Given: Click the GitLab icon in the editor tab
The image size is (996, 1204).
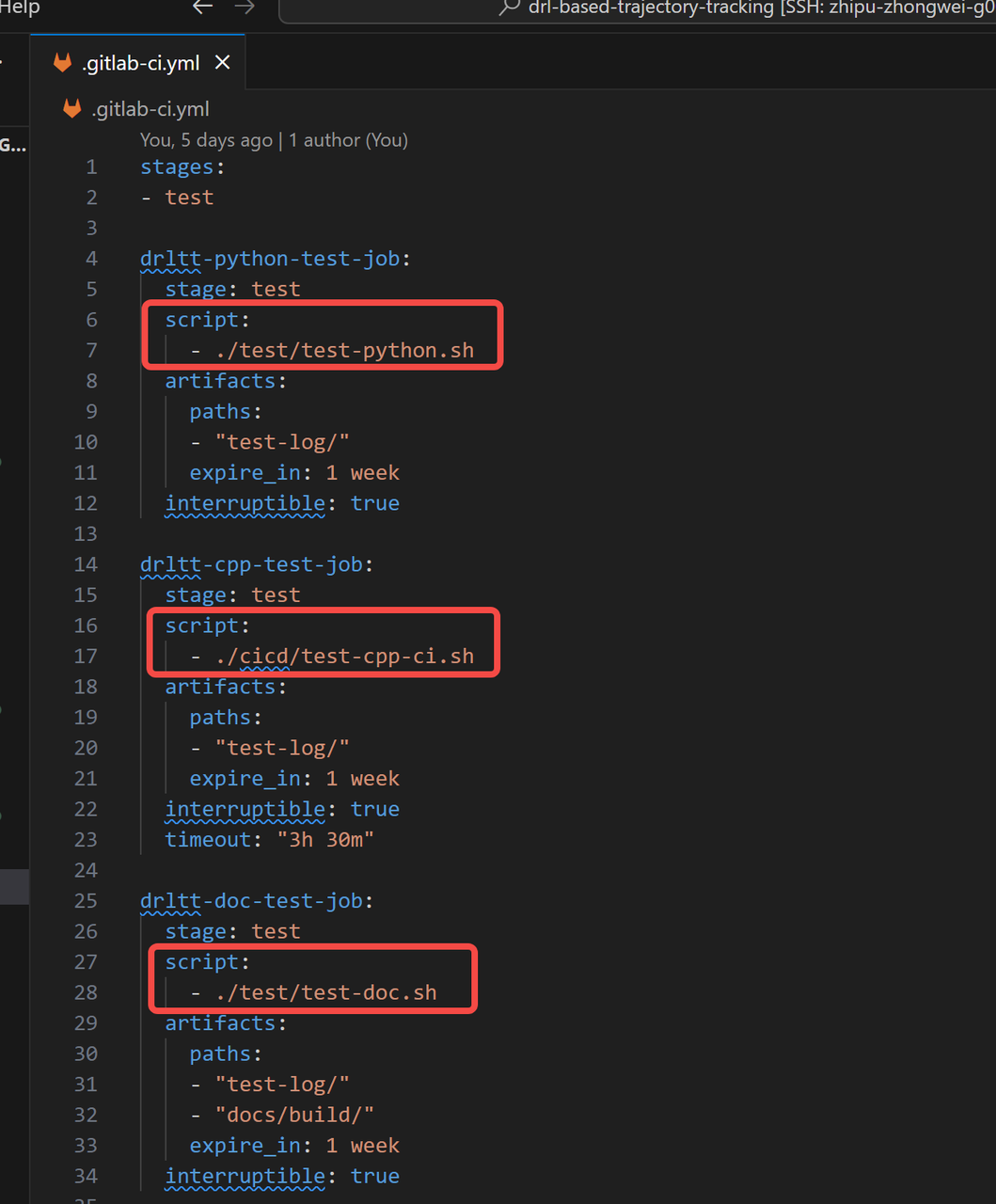Looking at the screenshot, I should pyautogui.click(x=62, y=63).
